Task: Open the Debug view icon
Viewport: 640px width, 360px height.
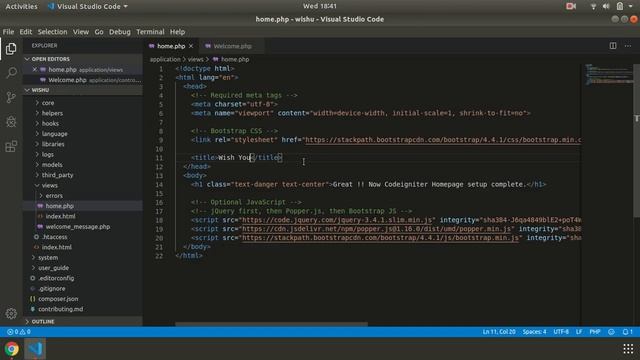Action: click(11, 122)
